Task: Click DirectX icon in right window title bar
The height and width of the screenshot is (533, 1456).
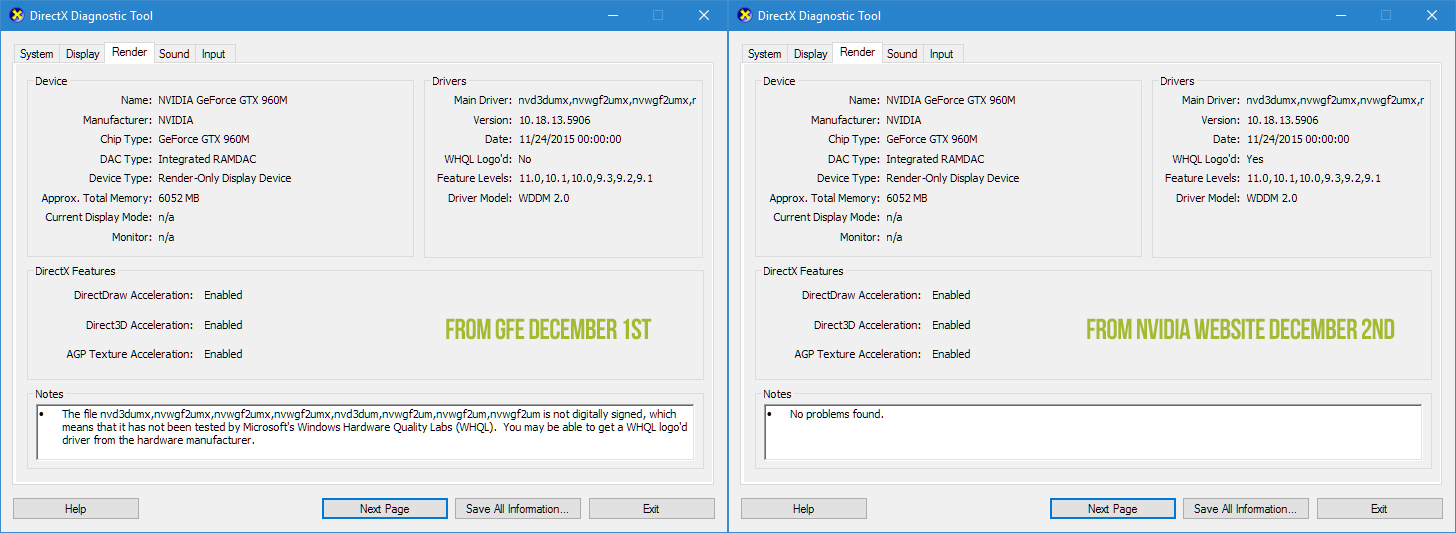Action: [x=744, y=15]
